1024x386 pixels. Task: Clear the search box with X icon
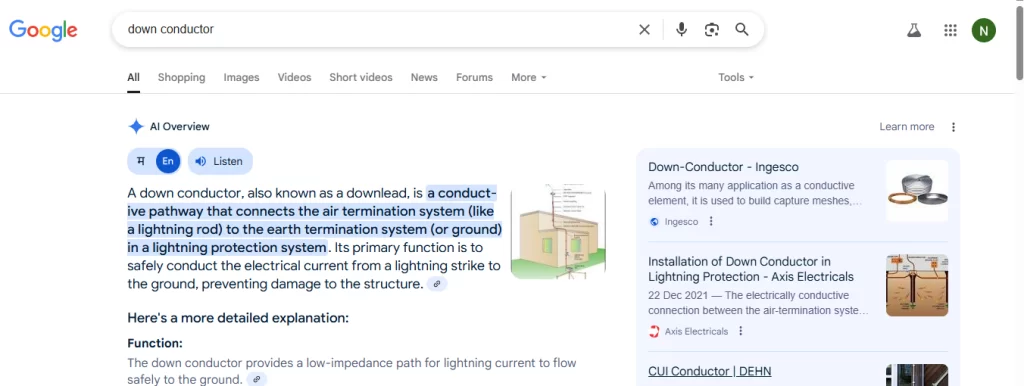(645, 29)
